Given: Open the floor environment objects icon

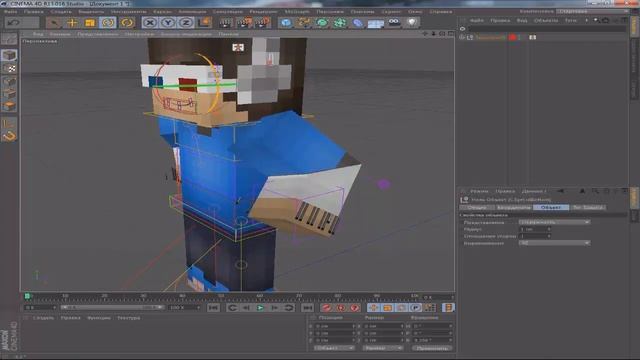Looking at the screenshot, I should tap(376, 22).
